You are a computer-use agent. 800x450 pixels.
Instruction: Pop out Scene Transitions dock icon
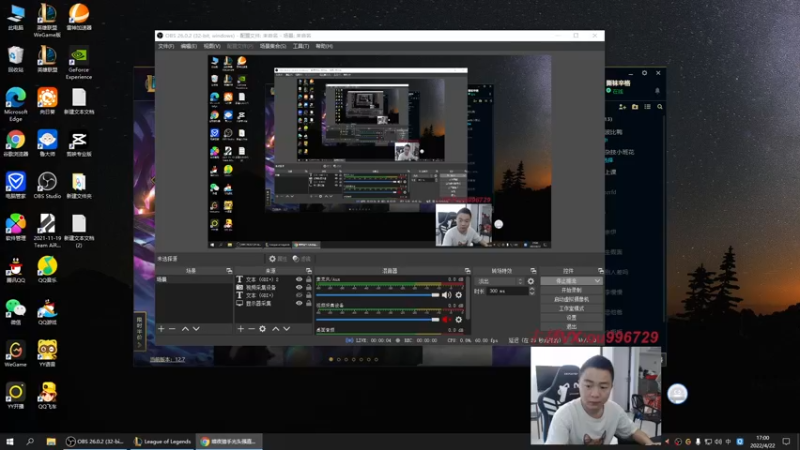[x=533, y=270]
